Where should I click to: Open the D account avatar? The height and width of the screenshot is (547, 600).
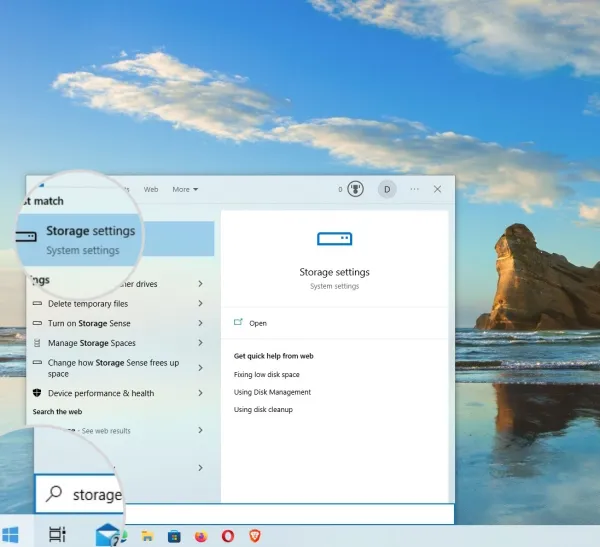point(387,189)
